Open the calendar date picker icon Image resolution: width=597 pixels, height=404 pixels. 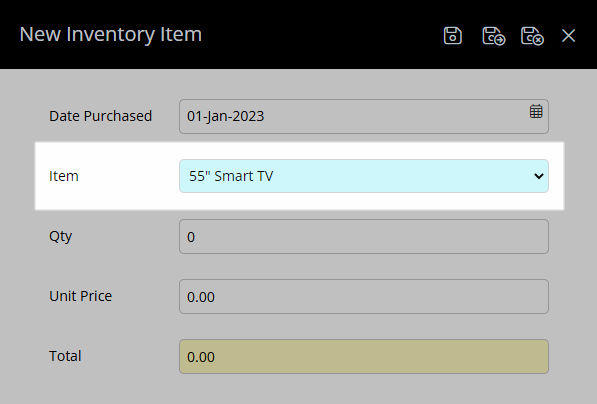point(536,111)
